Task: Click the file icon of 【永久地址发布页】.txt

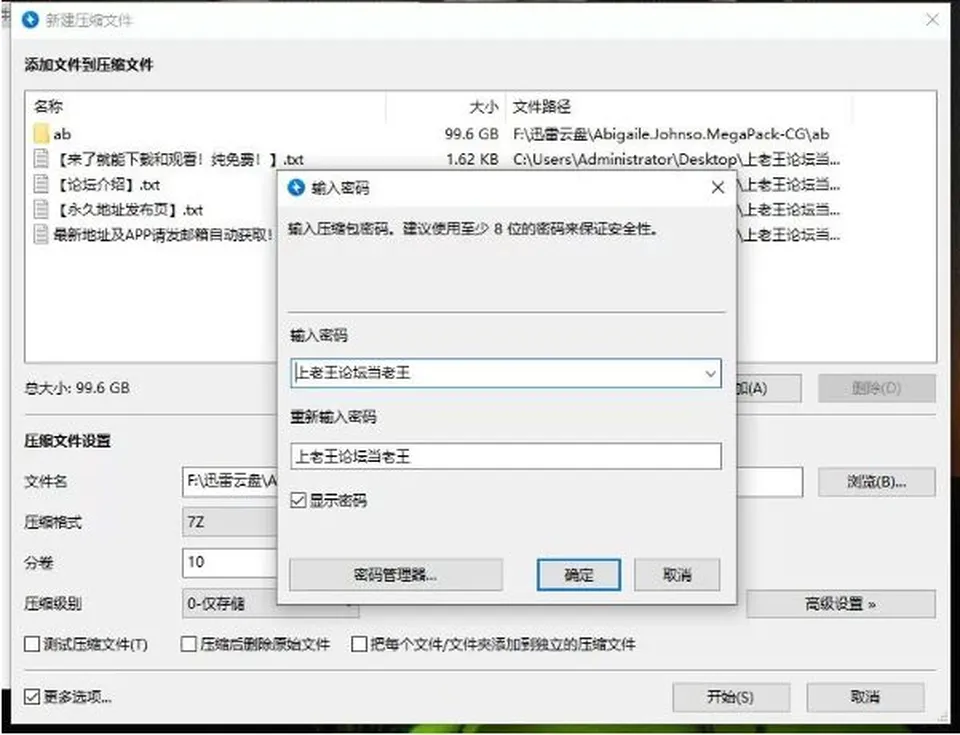Action: (41, 209)
